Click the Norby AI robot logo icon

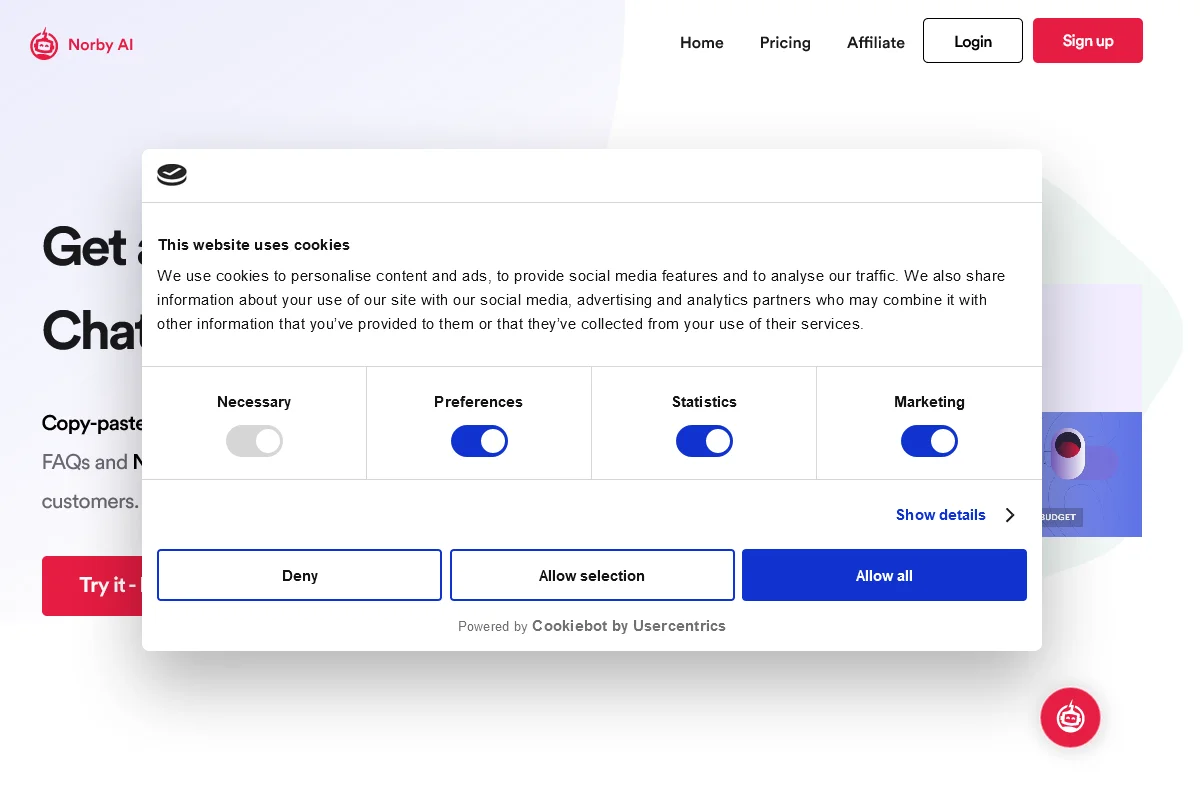pos(44,44)
